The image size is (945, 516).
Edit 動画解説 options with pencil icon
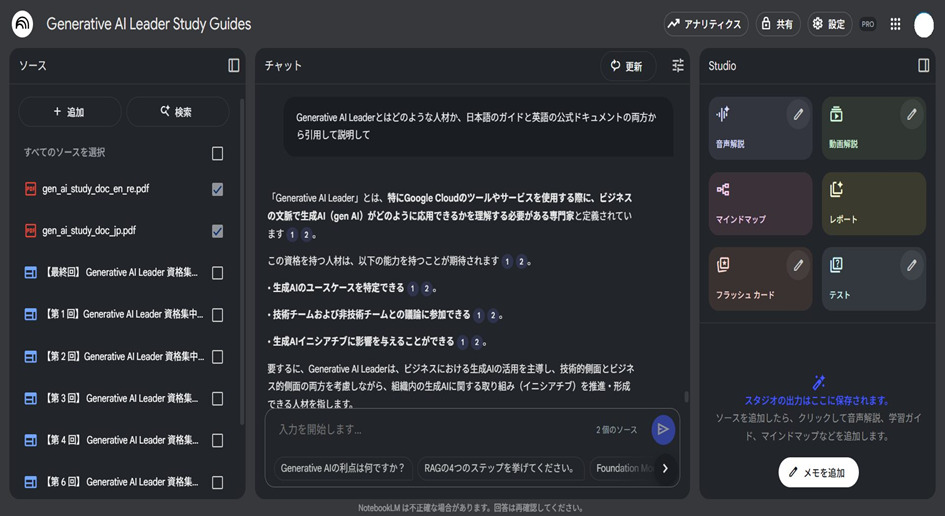911,115
